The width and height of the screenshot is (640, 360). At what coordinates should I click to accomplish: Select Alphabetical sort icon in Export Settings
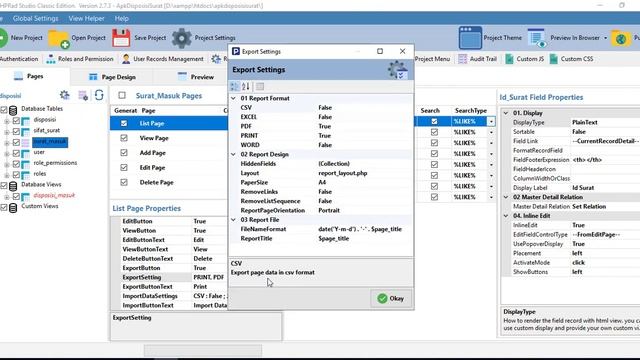point(245,86)
